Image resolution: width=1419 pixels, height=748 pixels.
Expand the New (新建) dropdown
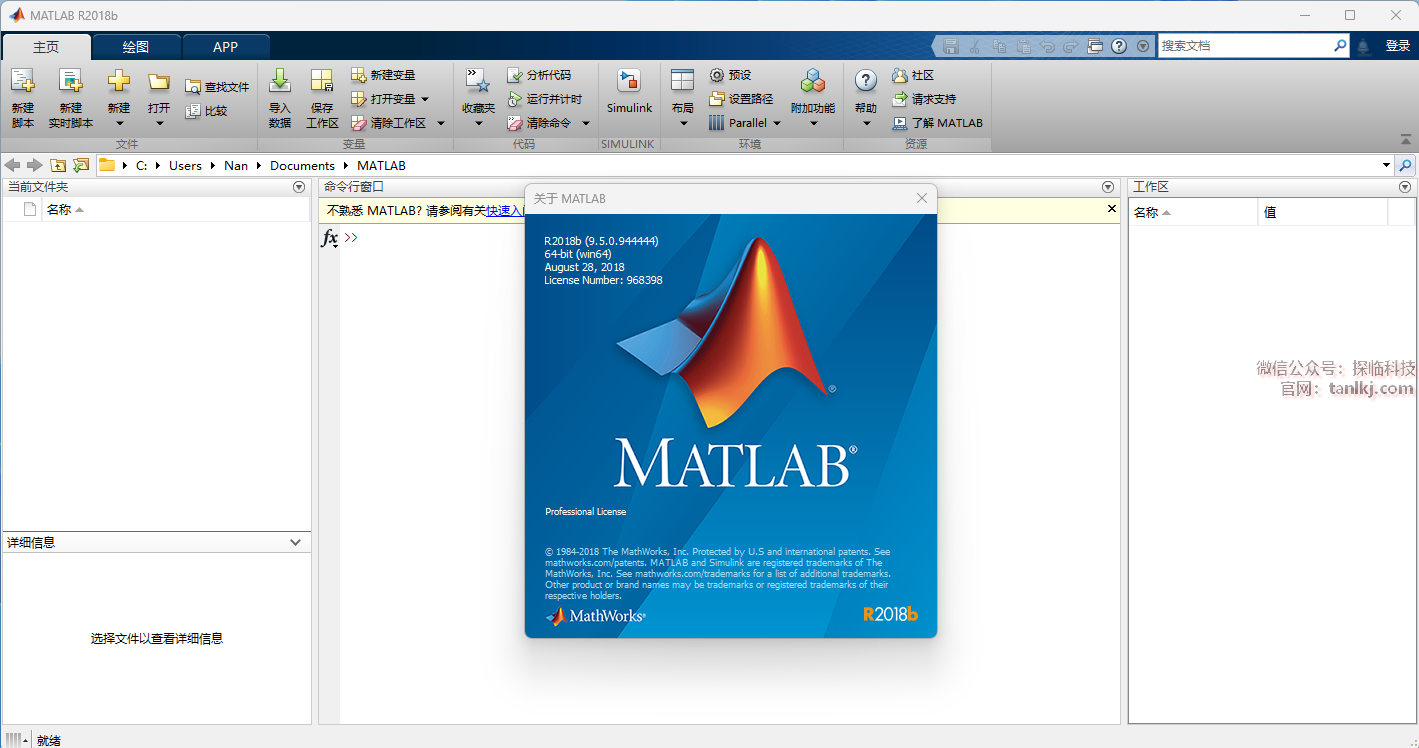(x=119, y=124)
